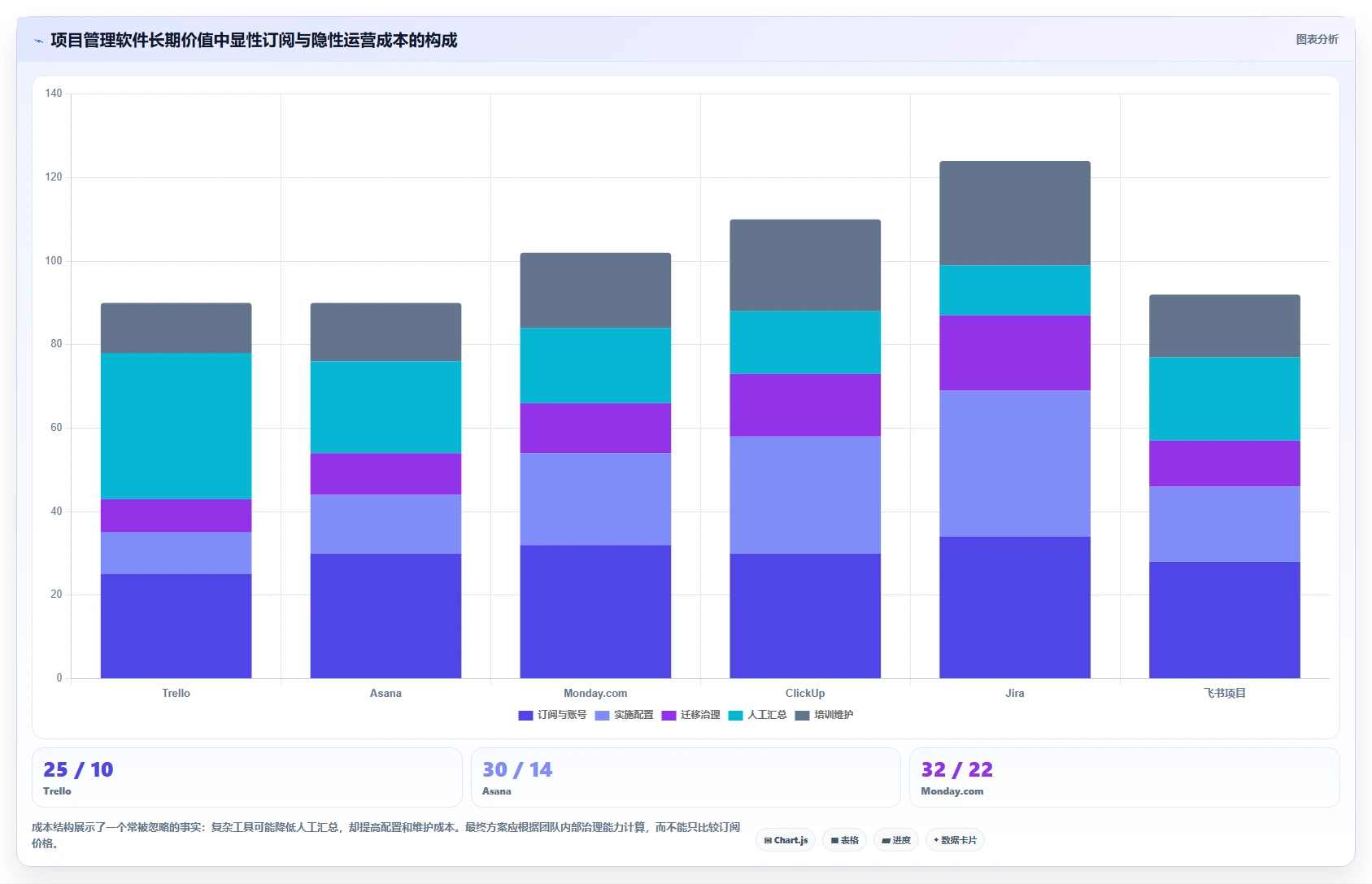This screenshot has height=884, width=1372.
Task: Click Monday.com's light blue 实施配置 segment
Action: 595,499
